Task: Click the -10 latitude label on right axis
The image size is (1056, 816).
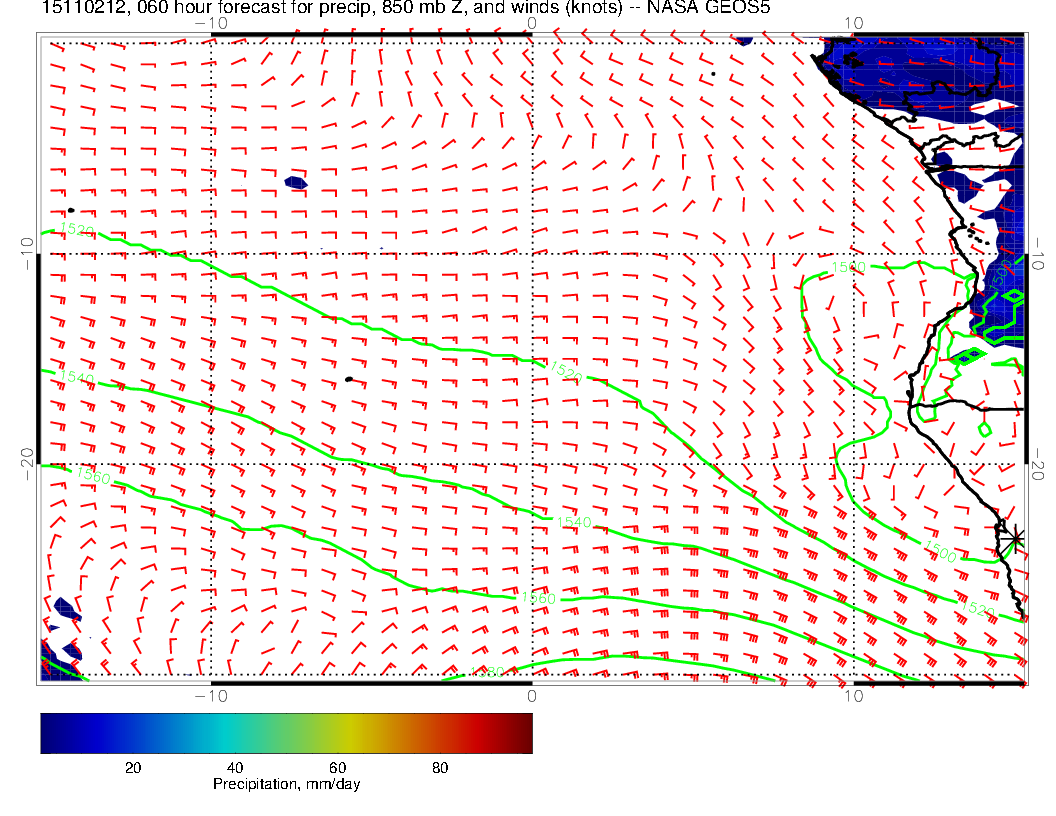Action: 1040,248
